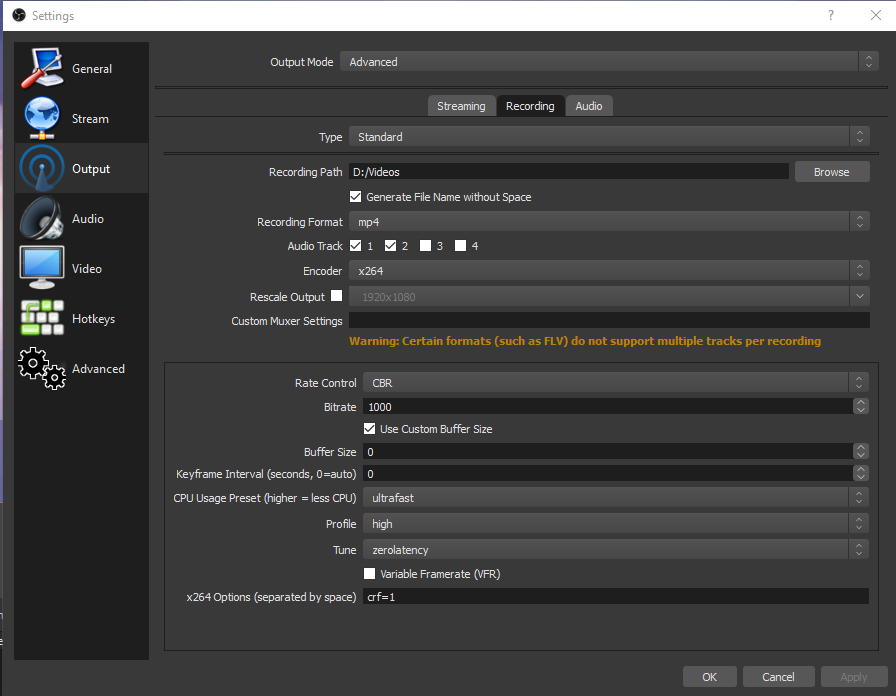896x696 pixels.
Task: Click the Apply button
Action: coord(854,677)
